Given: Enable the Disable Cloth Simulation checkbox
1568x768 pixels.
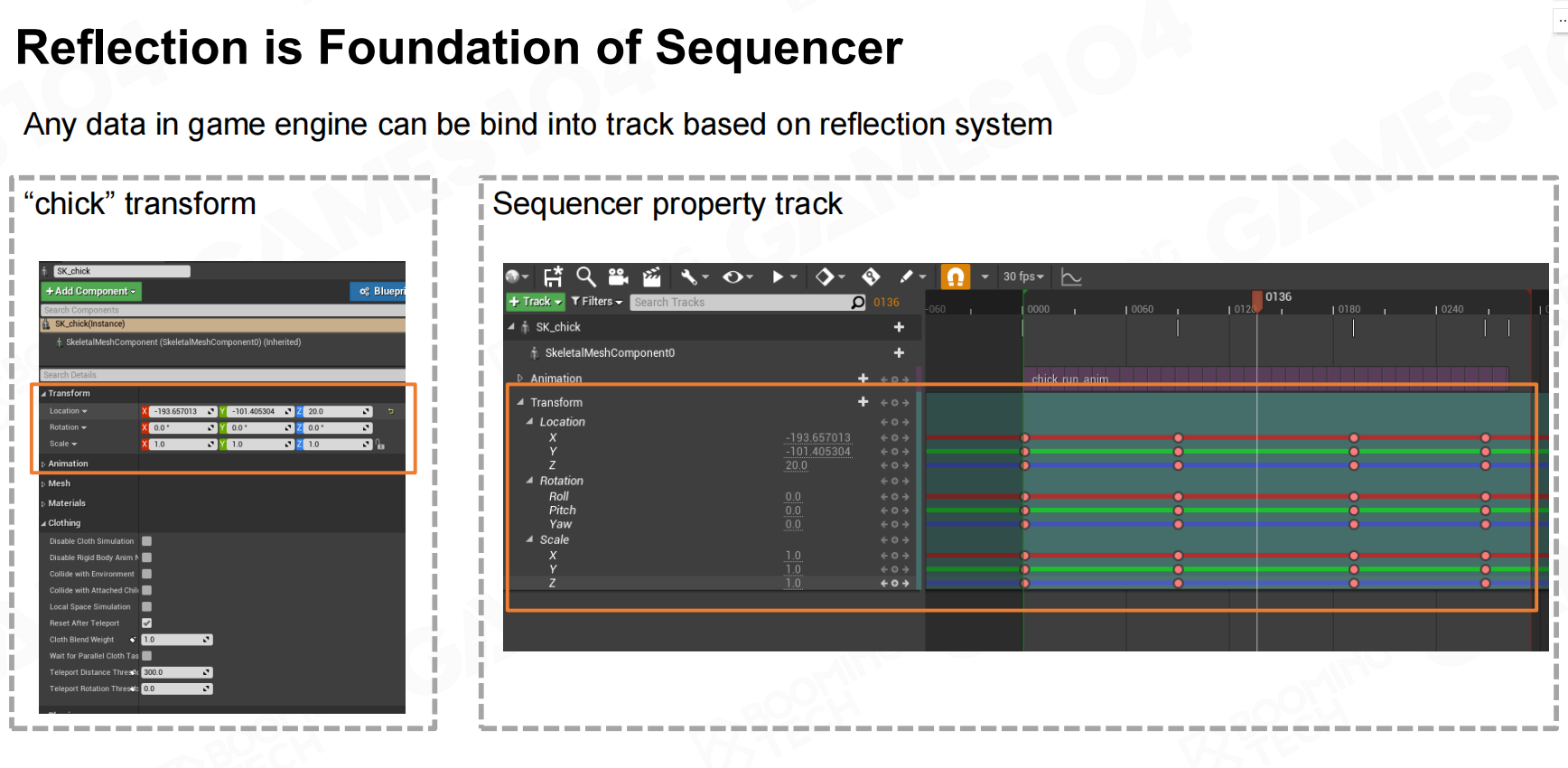Looking at the screenshot, I should 146,541.
